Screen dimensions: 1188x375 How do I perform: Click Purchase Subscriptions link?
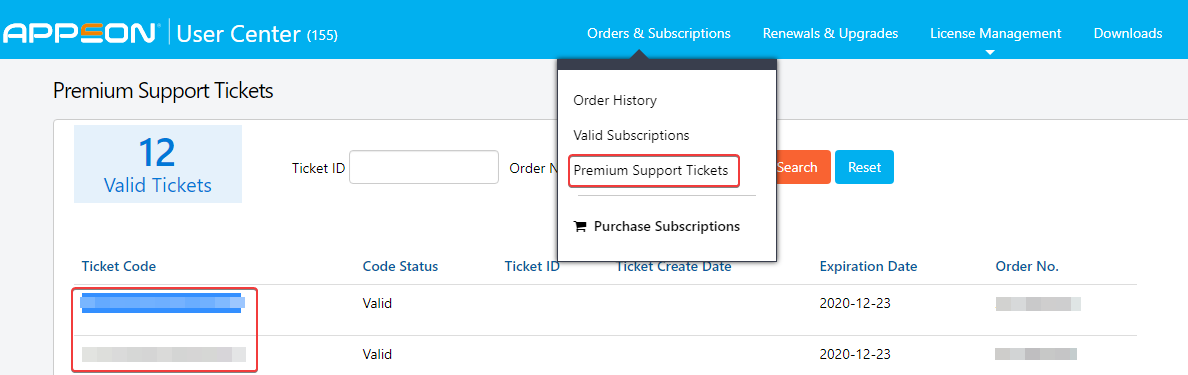click(667, 226)
